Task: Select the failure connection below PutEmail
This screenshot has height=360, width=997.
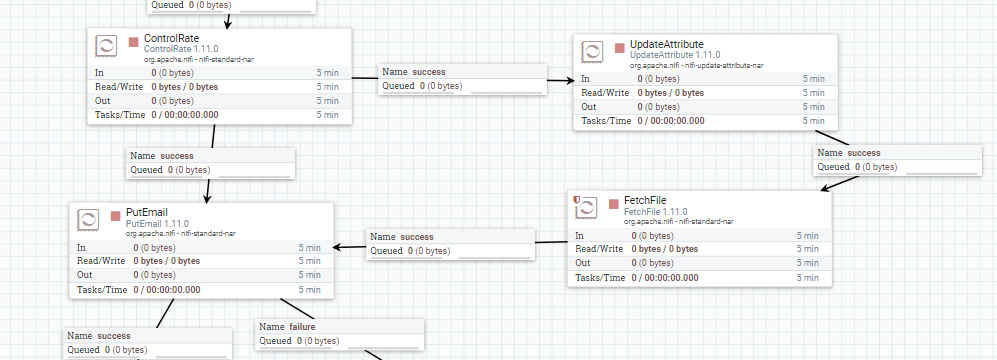Action: pos(340,335)
